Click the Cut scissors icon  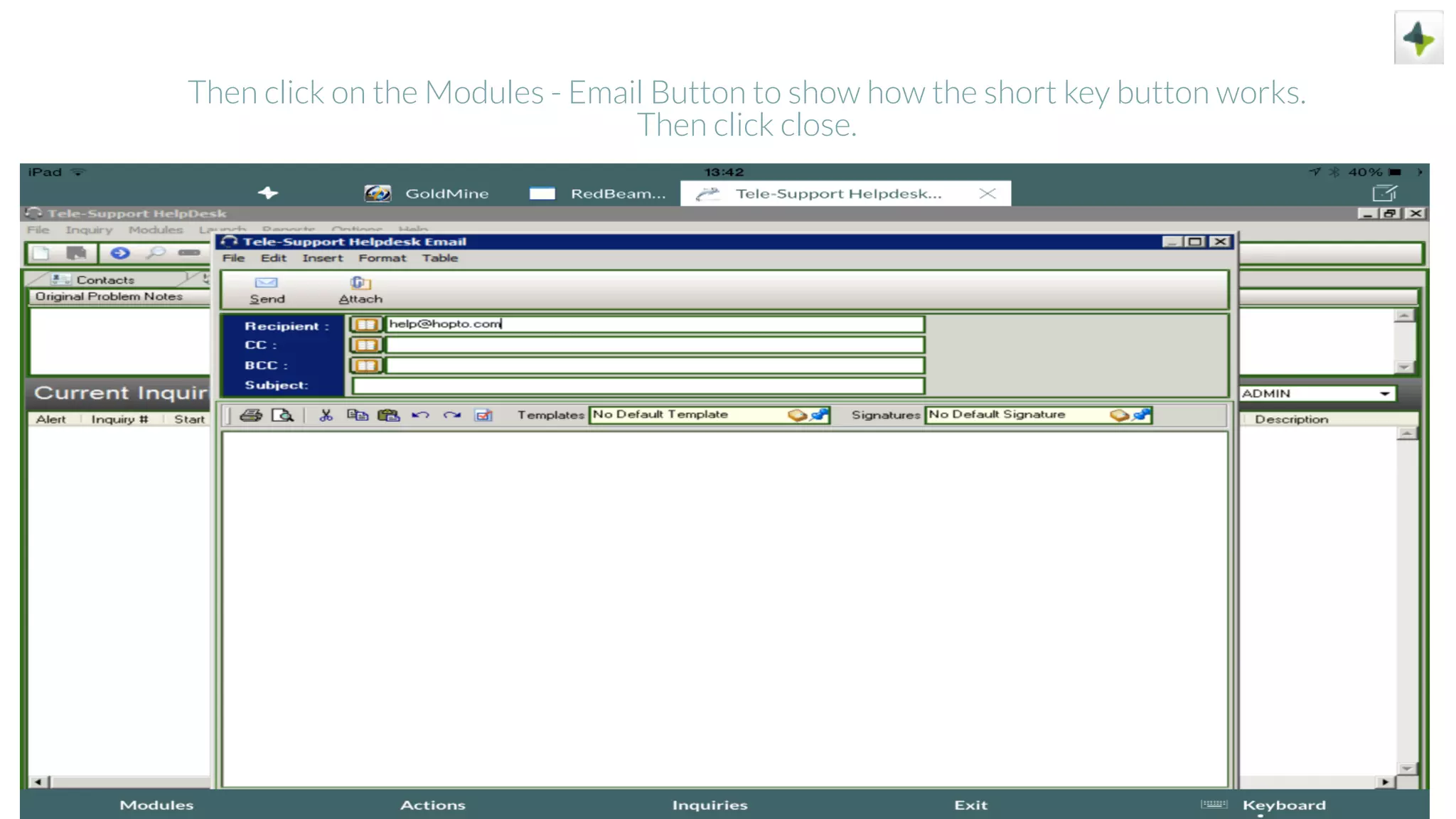[x=326, y=415]
